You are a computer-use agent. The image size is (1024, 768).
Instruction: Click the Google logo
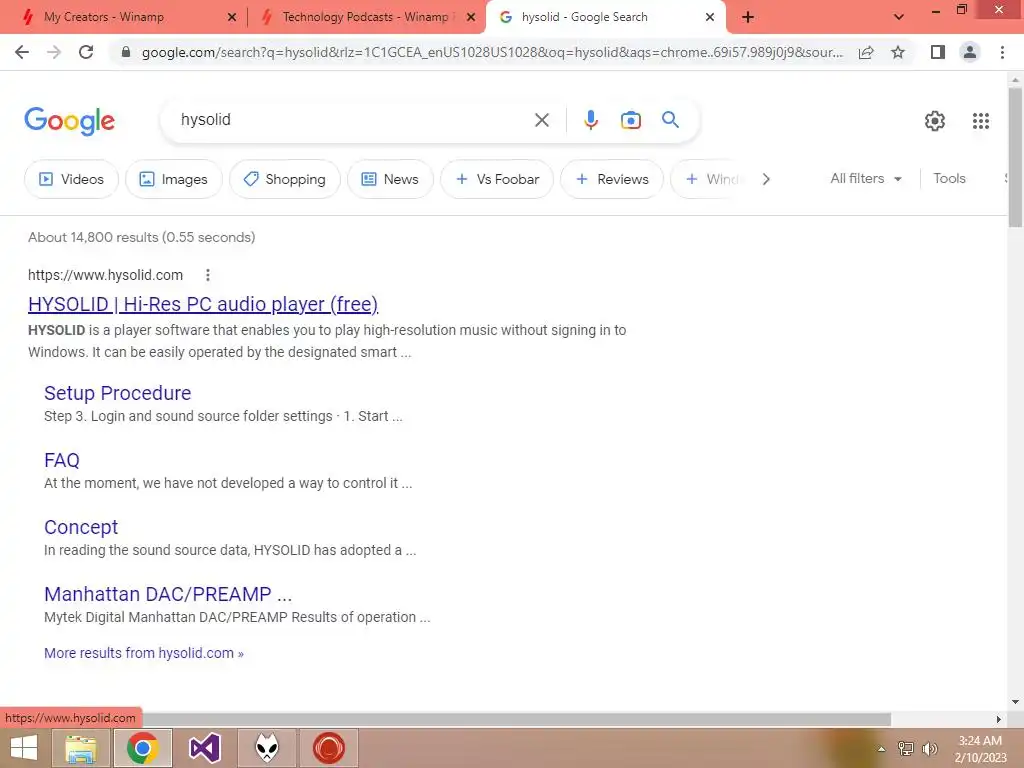point(70,121)
